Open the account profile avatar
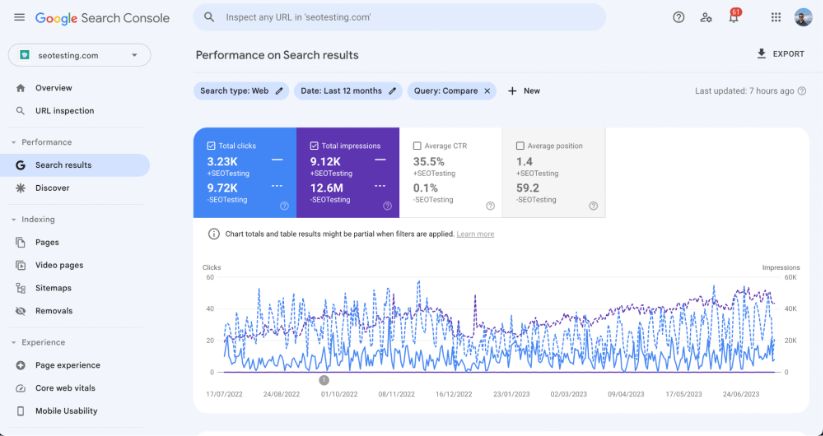Screen dimensions: 823x436 click(803, 17)
